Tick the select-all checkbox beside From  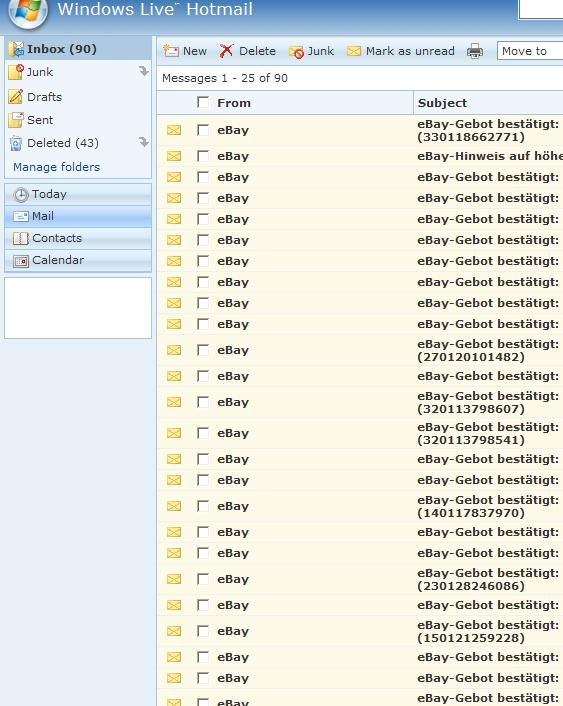[x=203, y=102]
